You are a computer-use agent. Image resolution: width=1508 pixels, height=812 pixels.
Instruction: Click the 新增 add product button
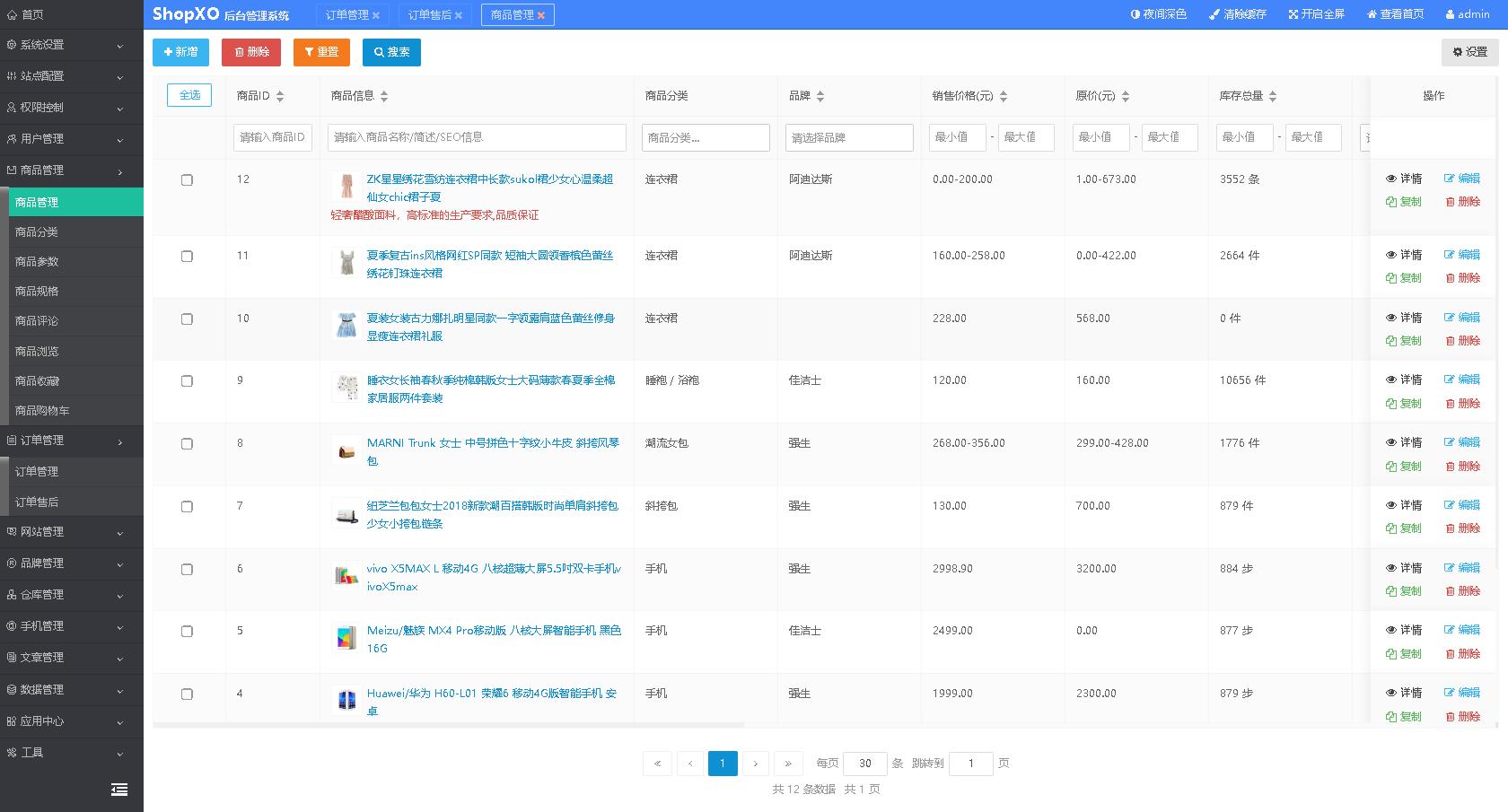[180, 52]
